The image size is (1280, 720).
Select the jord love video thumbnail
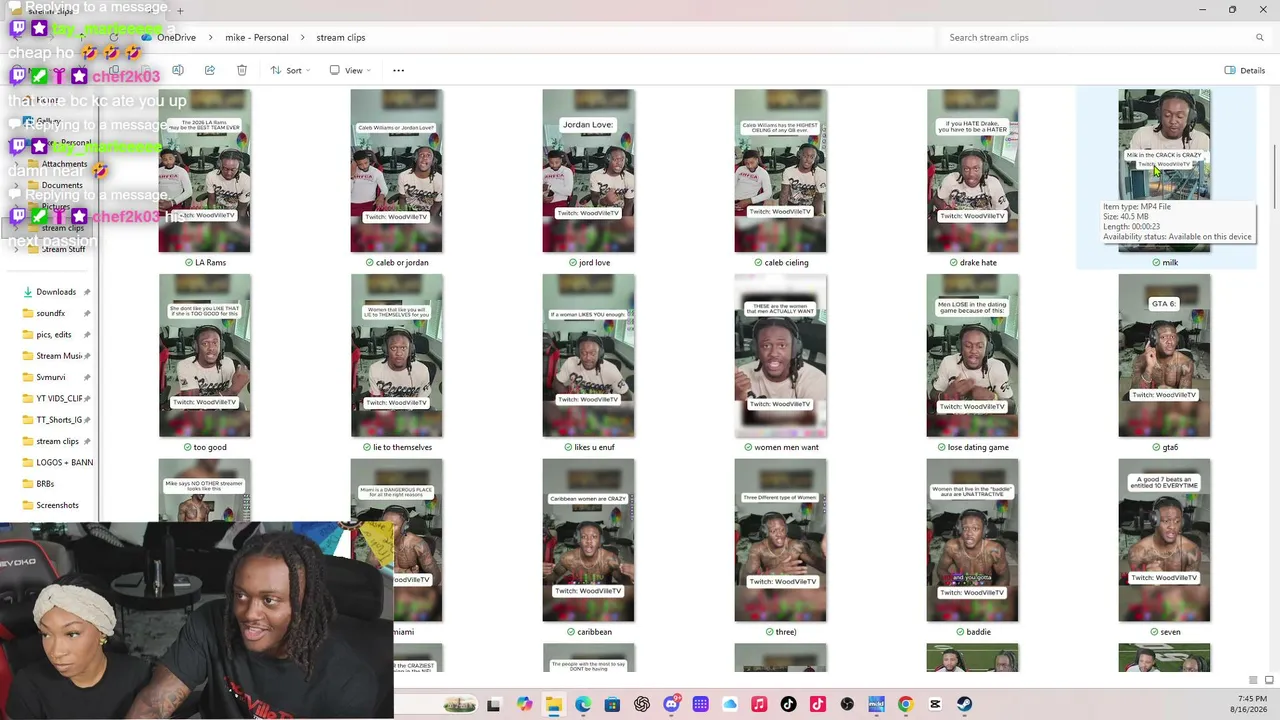pyautogui.click(x=588, y=171)
